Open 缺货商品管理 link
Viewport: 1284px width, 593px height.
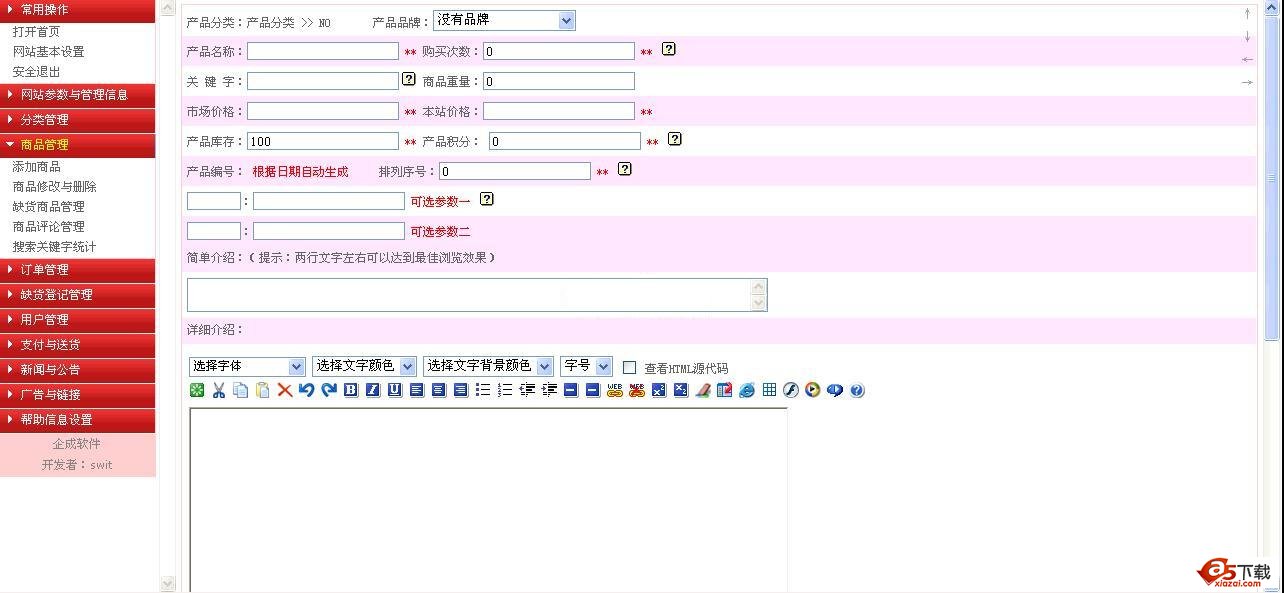[x=48, y=207]
